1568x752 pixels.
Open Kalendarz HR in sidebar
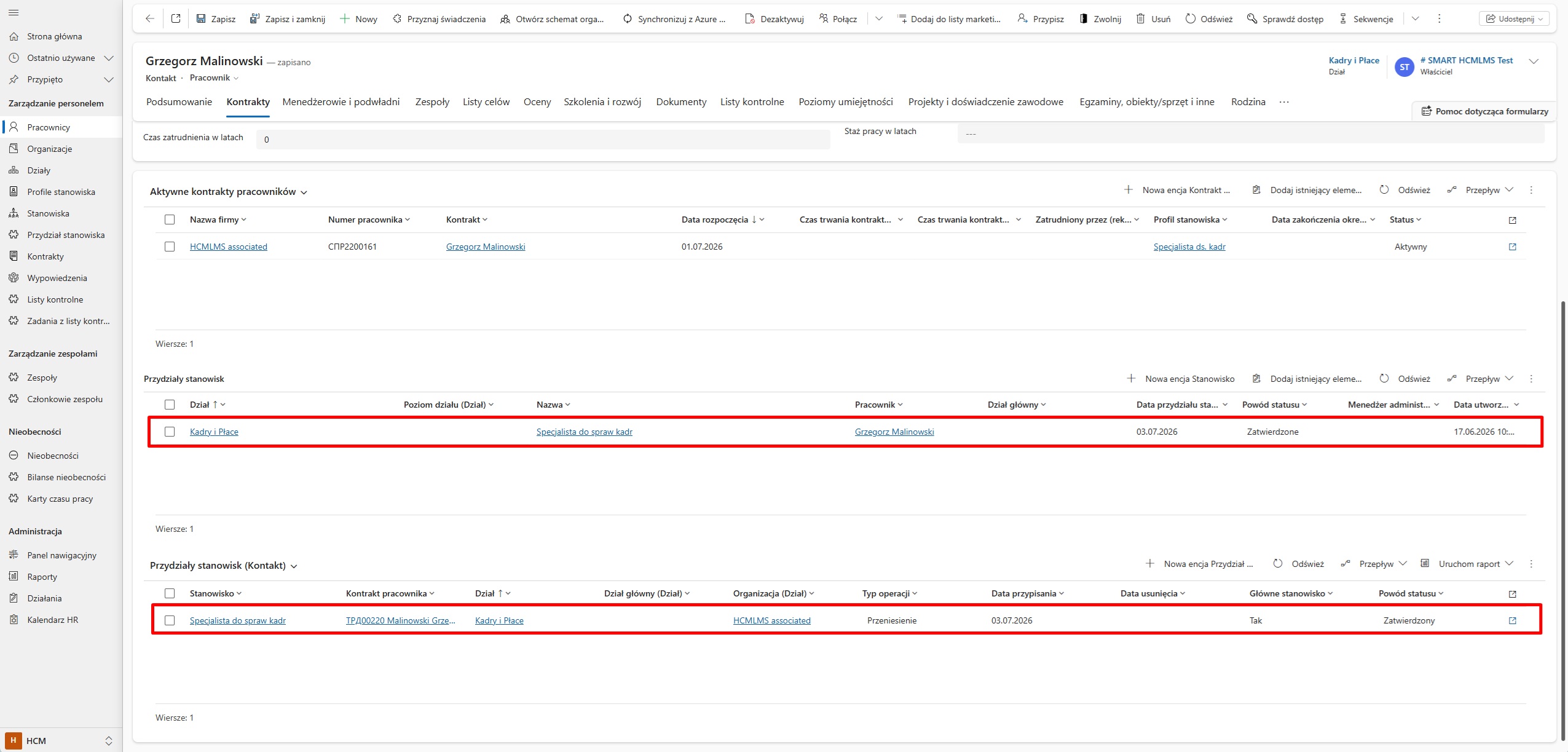pyautogui.click(x=53, y=620)
